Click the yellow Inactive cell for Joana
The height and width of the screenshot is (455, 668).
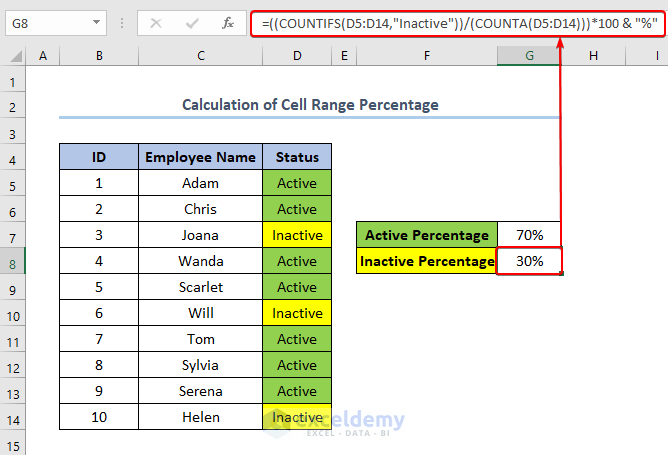point(297,235)
